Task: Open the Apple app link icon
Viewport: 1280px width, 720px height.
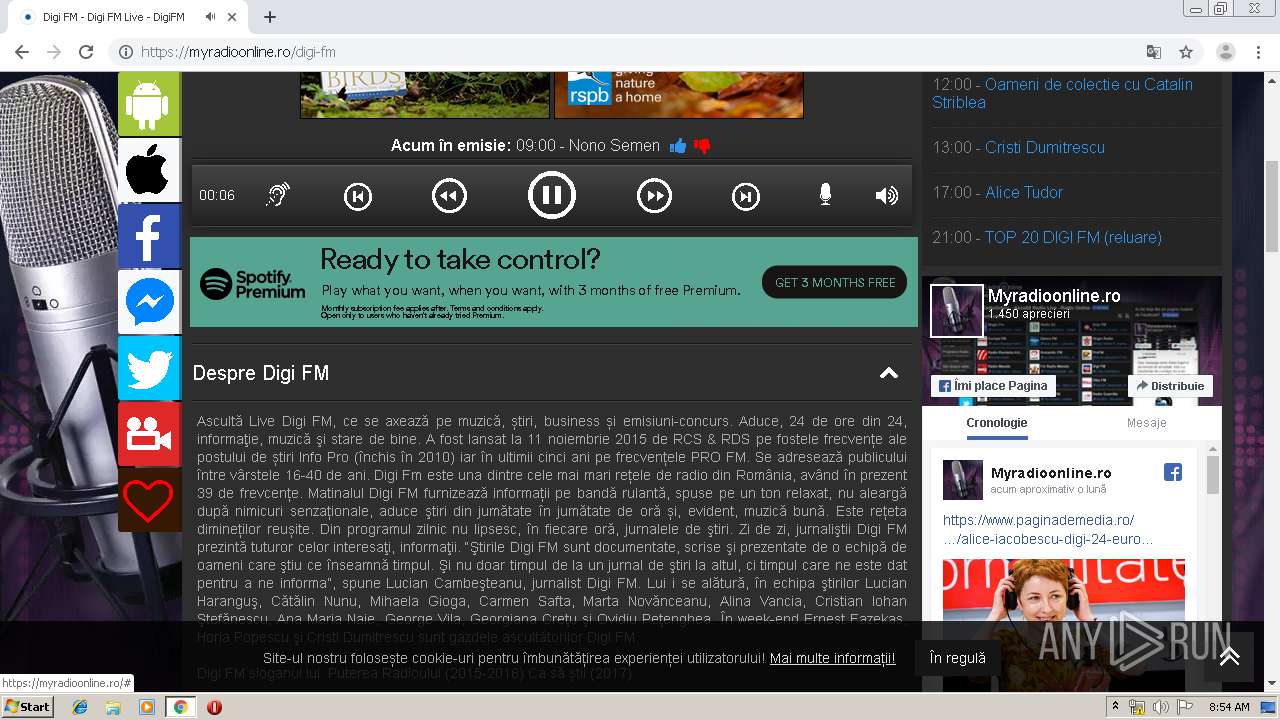Action: pyautogui.click(x=149, y=170)
